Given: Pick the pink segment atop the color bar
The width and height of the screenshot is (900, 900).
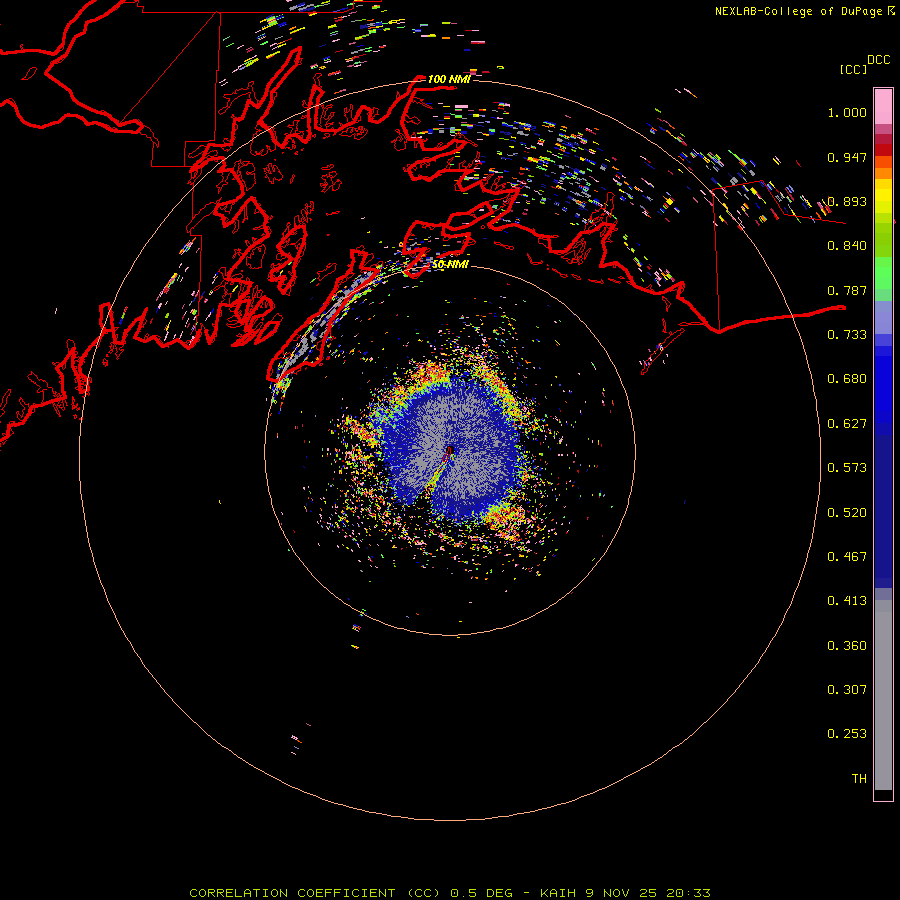Looking at the screenshot, I should point(883,107).
